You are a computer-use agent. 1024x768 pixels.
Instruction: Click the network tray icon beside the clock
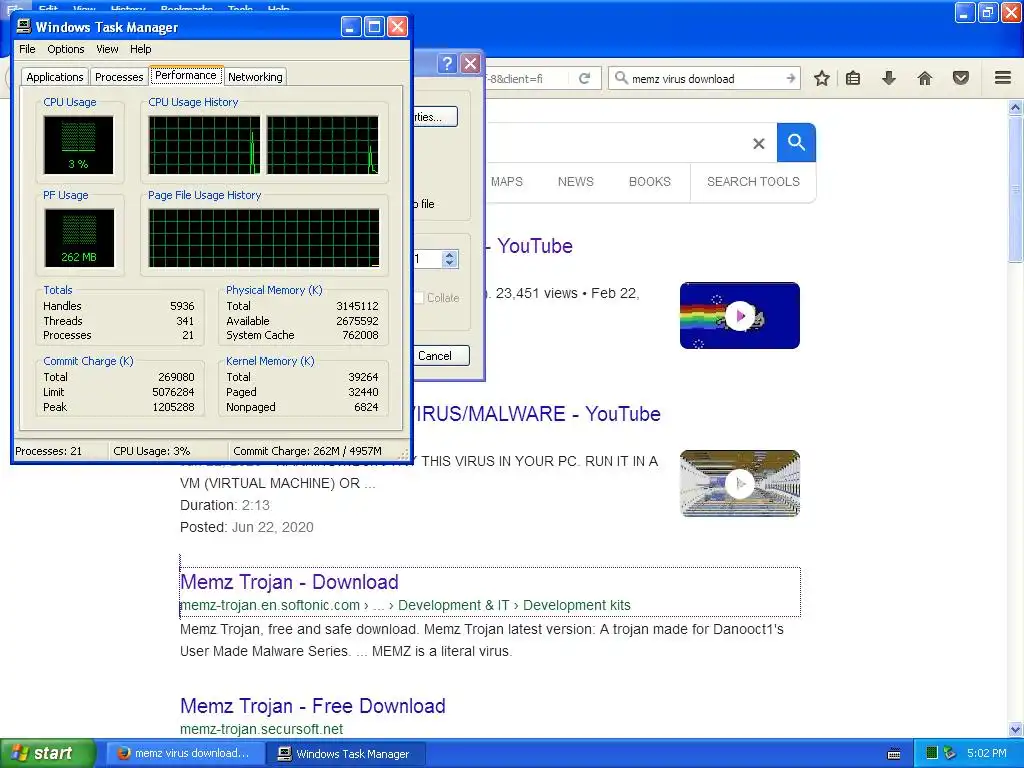point(950,753)
